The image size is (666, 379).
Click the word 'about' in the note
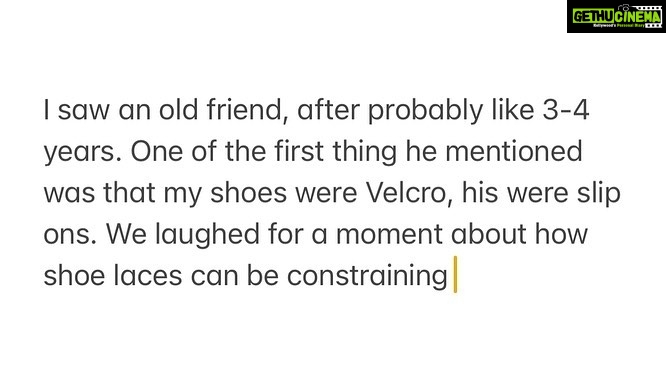488,234
